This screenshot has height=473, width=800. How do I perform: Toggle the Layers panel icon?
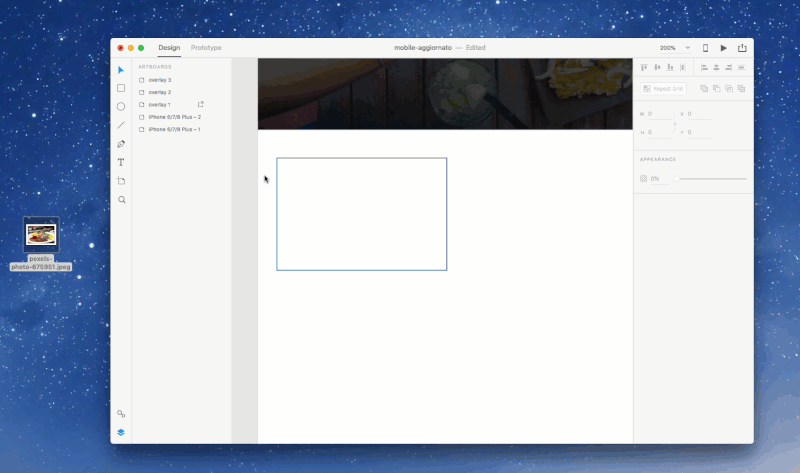point(121,432)
